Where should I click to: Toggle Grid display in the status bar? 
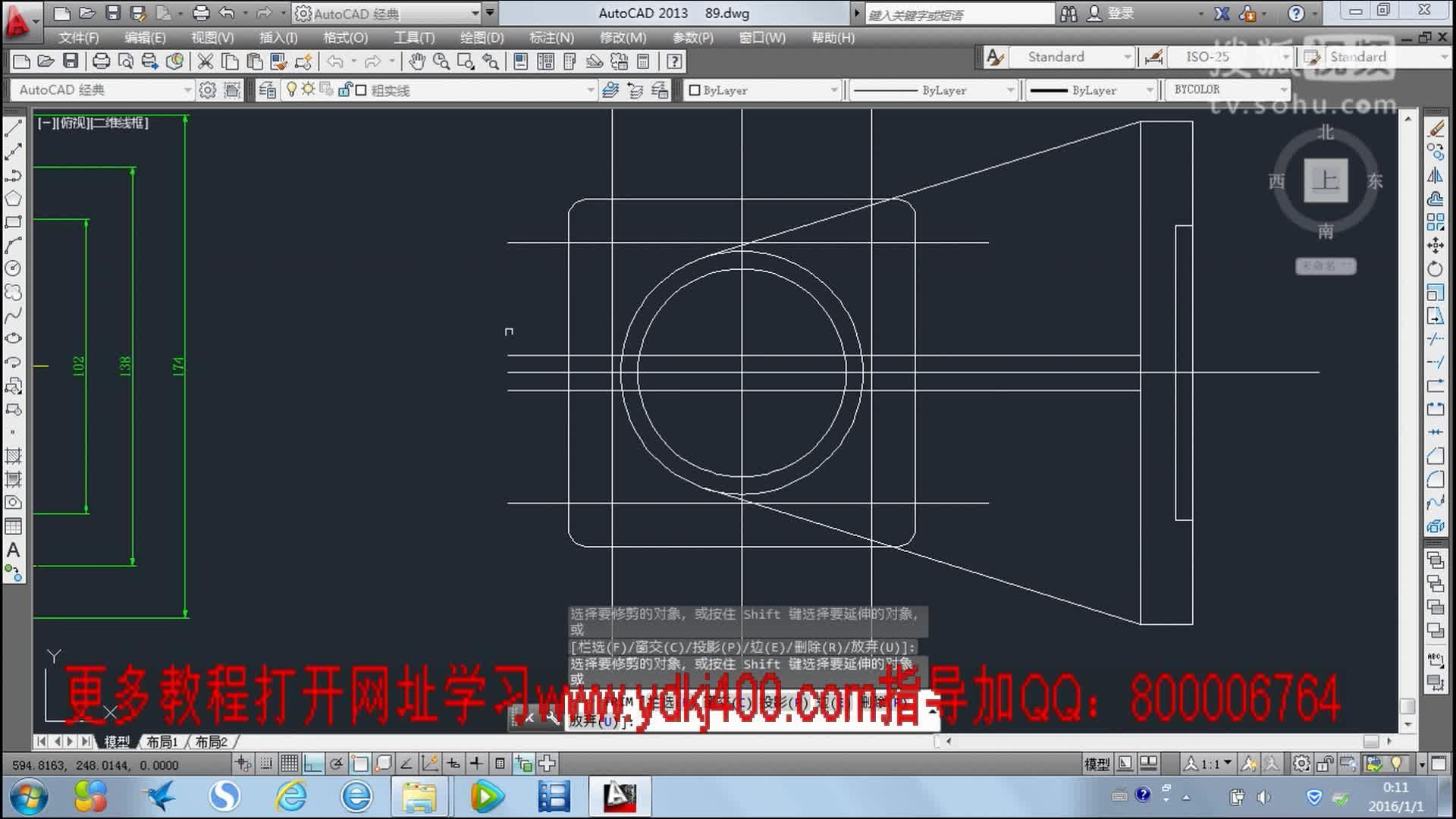(x=287, y=764)
